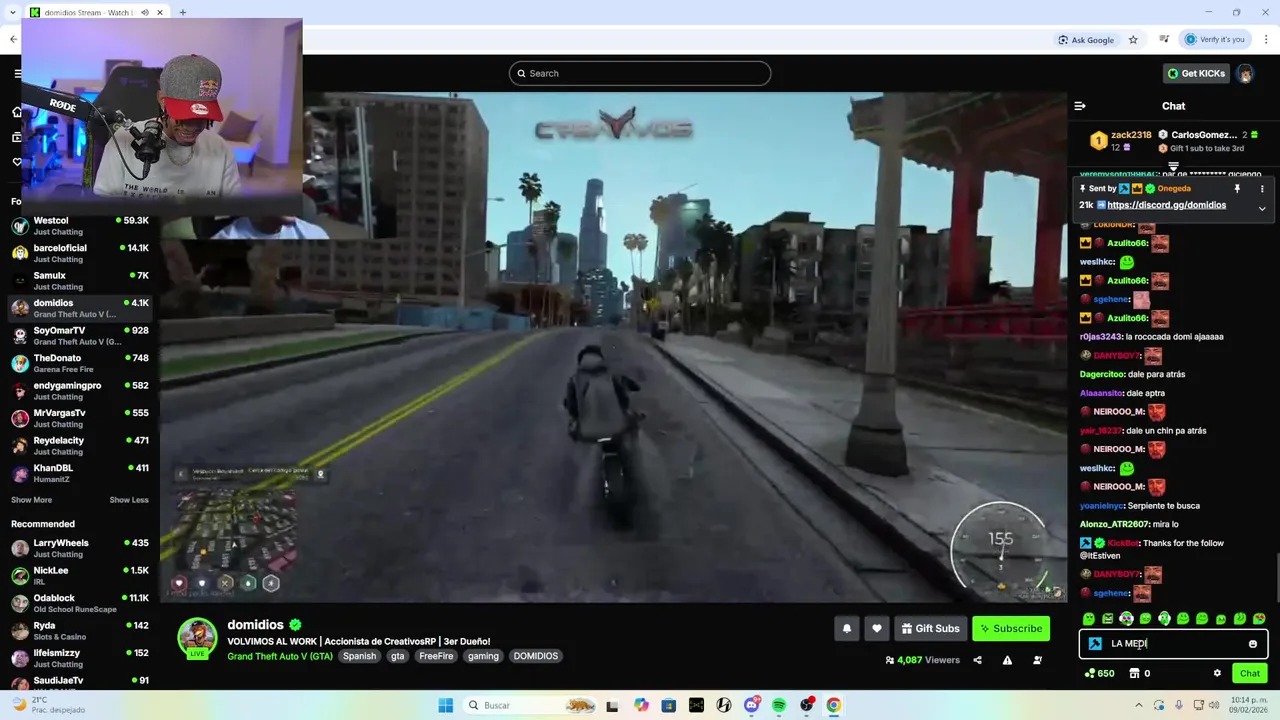
Task: Open the barceloficial channel in sidebar
Action: tap(80, 253)
